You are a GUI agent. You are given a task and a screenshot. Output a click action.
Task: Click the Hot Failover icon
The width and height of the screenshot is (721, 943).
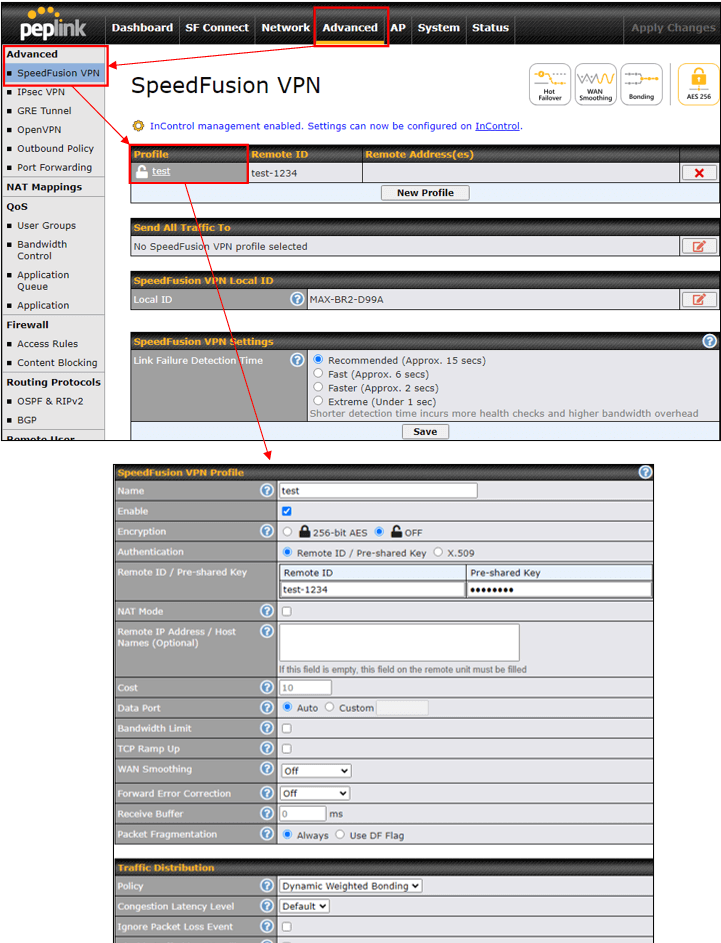click(549, 85)
